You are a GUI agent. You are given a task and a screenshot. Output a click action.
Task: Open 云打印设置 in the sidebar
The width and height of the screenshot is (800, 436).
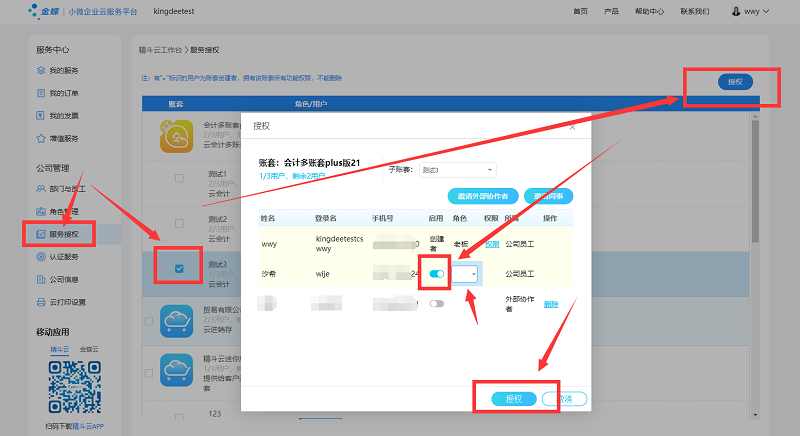66,302
